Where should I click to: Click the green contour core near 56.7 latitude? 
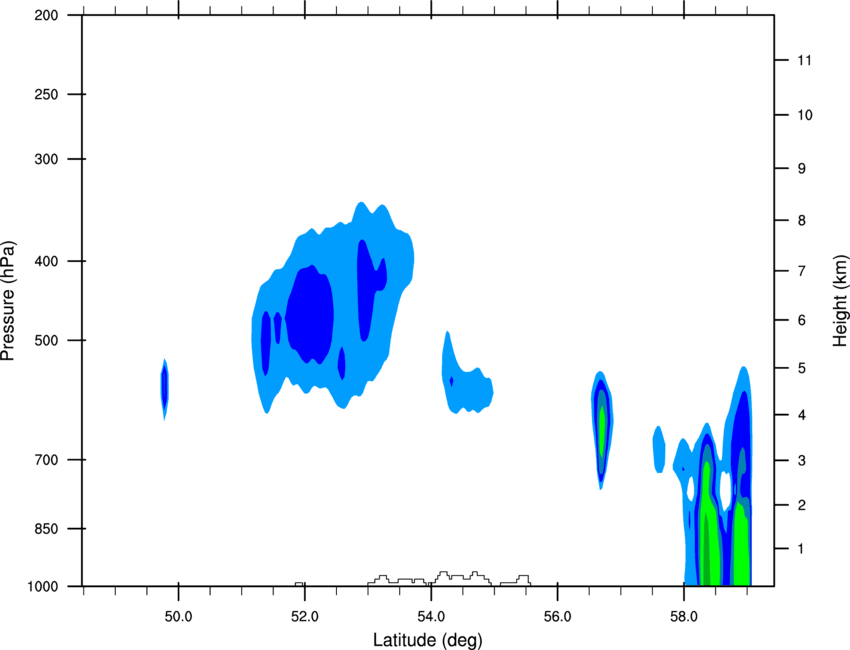tap(602, 431)
